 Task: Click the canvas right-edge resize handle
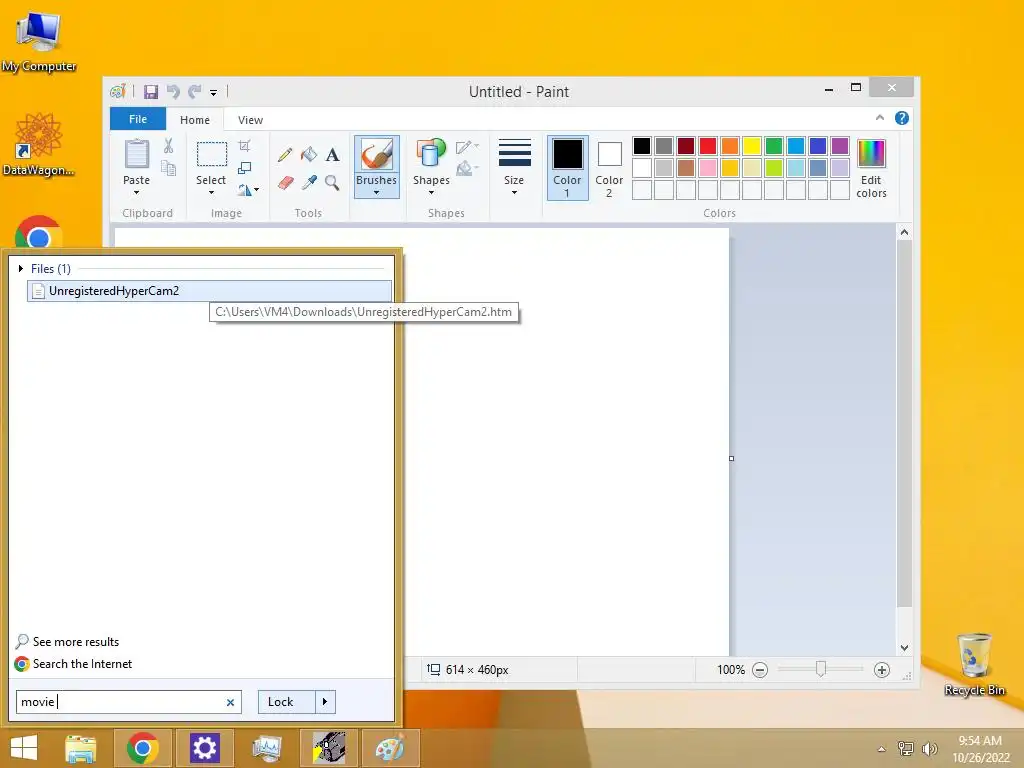tap(731, 458)
